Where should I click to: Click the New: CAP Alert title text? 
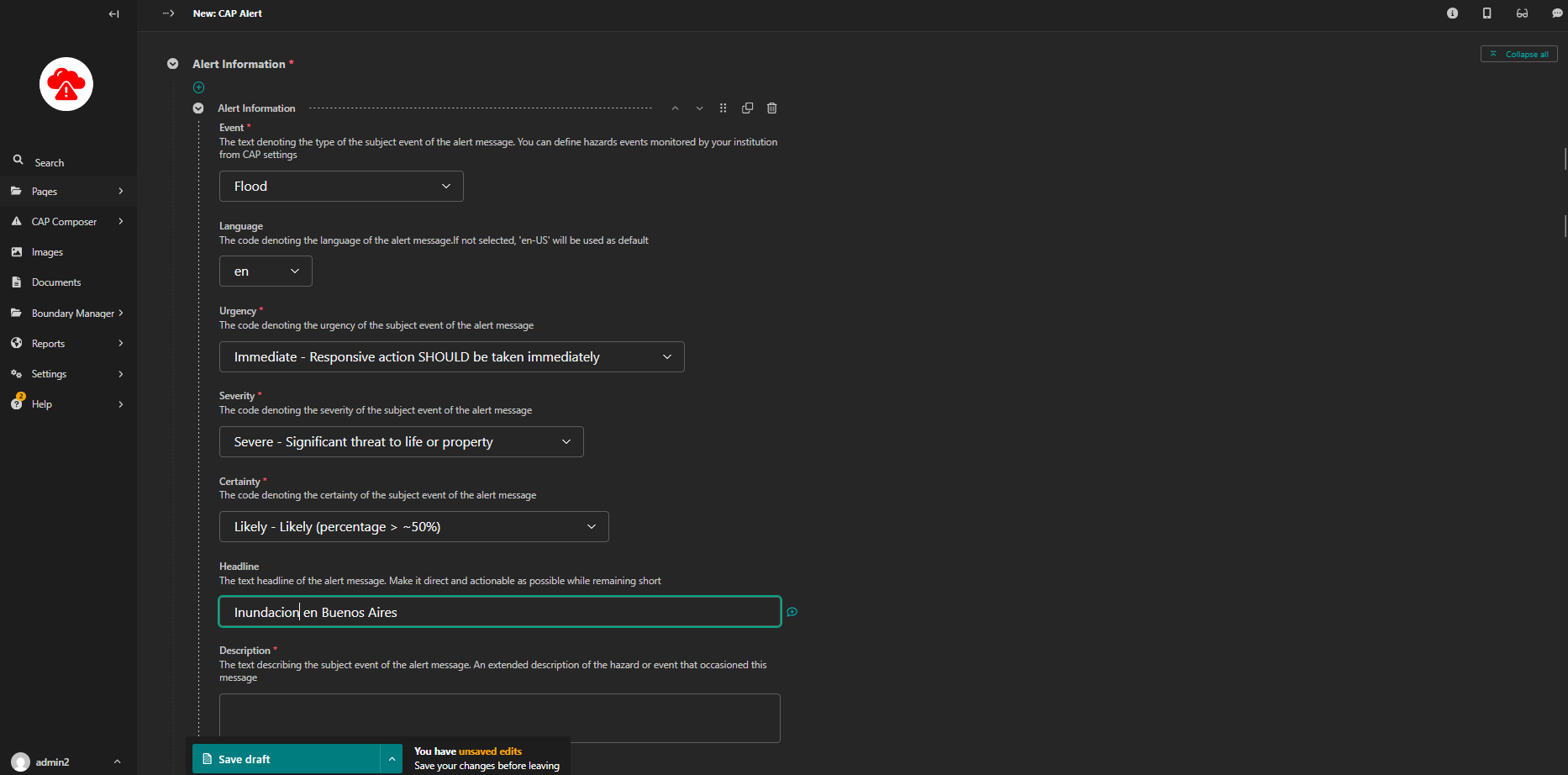click(x=228, y=13)
